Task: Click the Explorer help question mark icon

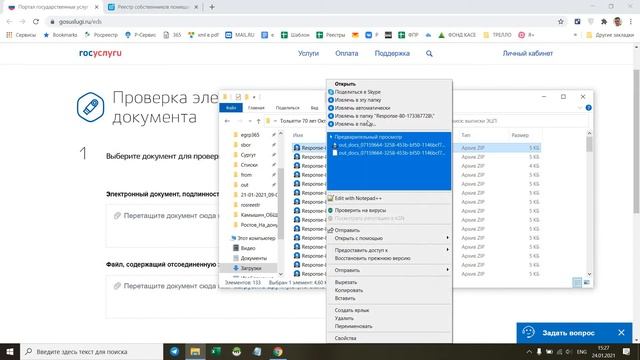Action: click(589, 108)
